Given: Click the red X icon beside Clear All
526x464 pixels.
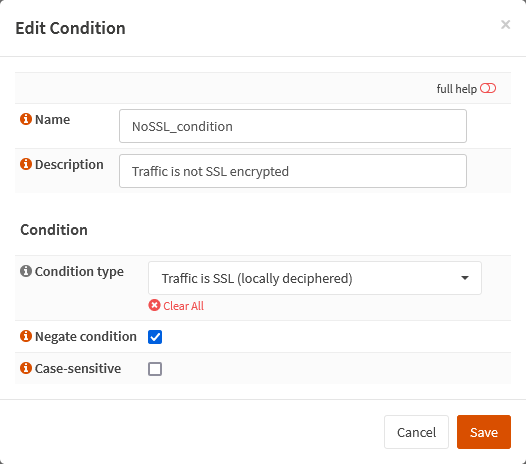Looking at the screenshot, I should (x=154, y=305).
